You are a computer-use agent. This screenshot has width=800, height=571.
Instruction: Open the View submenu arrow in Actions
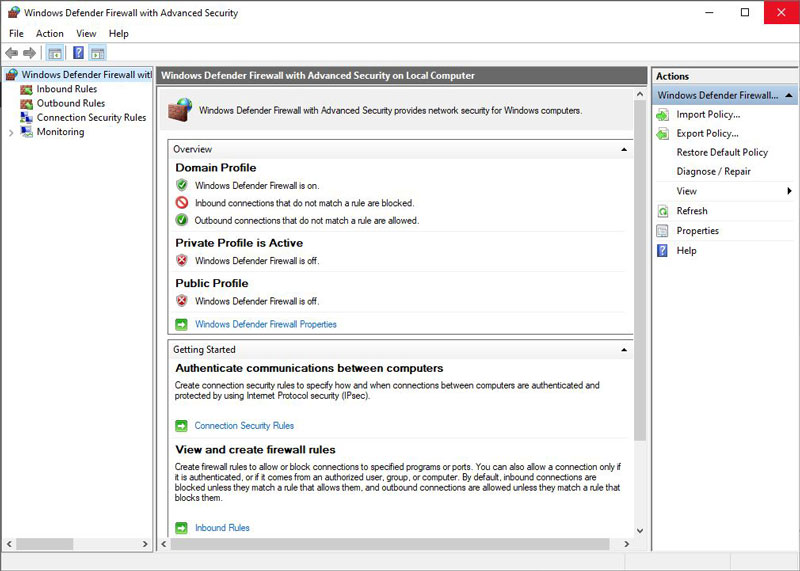[789, 191]
